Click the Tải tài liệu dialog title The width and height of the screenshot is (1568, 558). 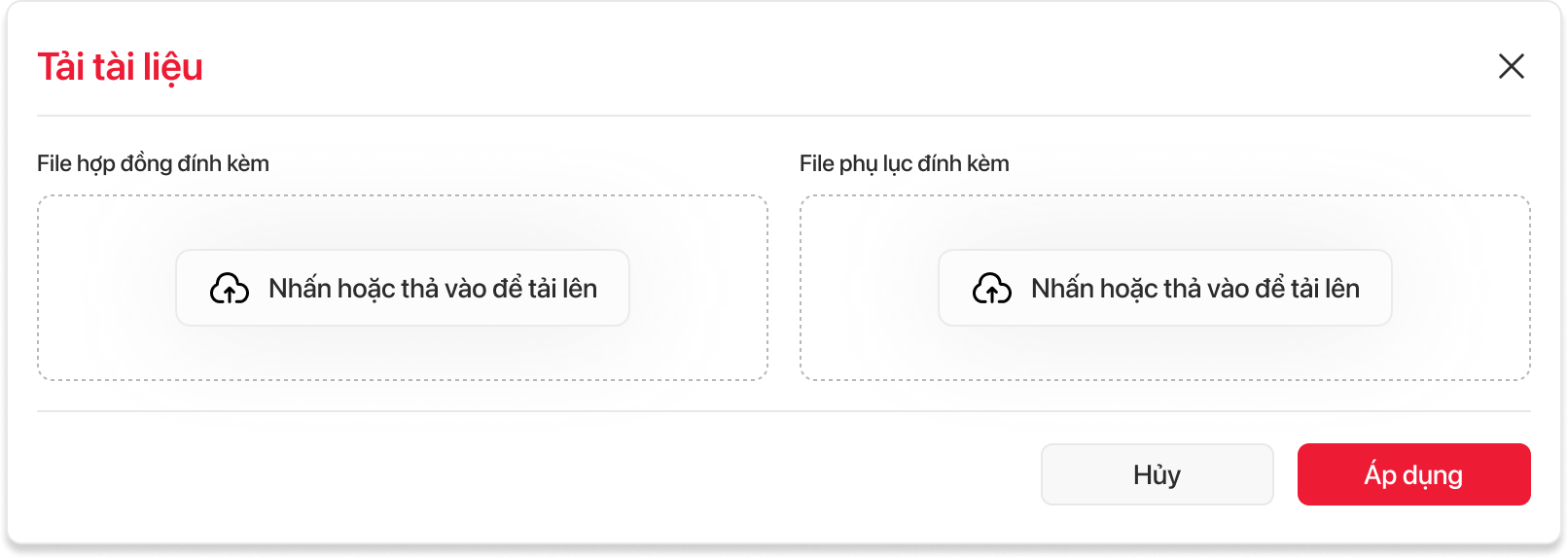120,67
